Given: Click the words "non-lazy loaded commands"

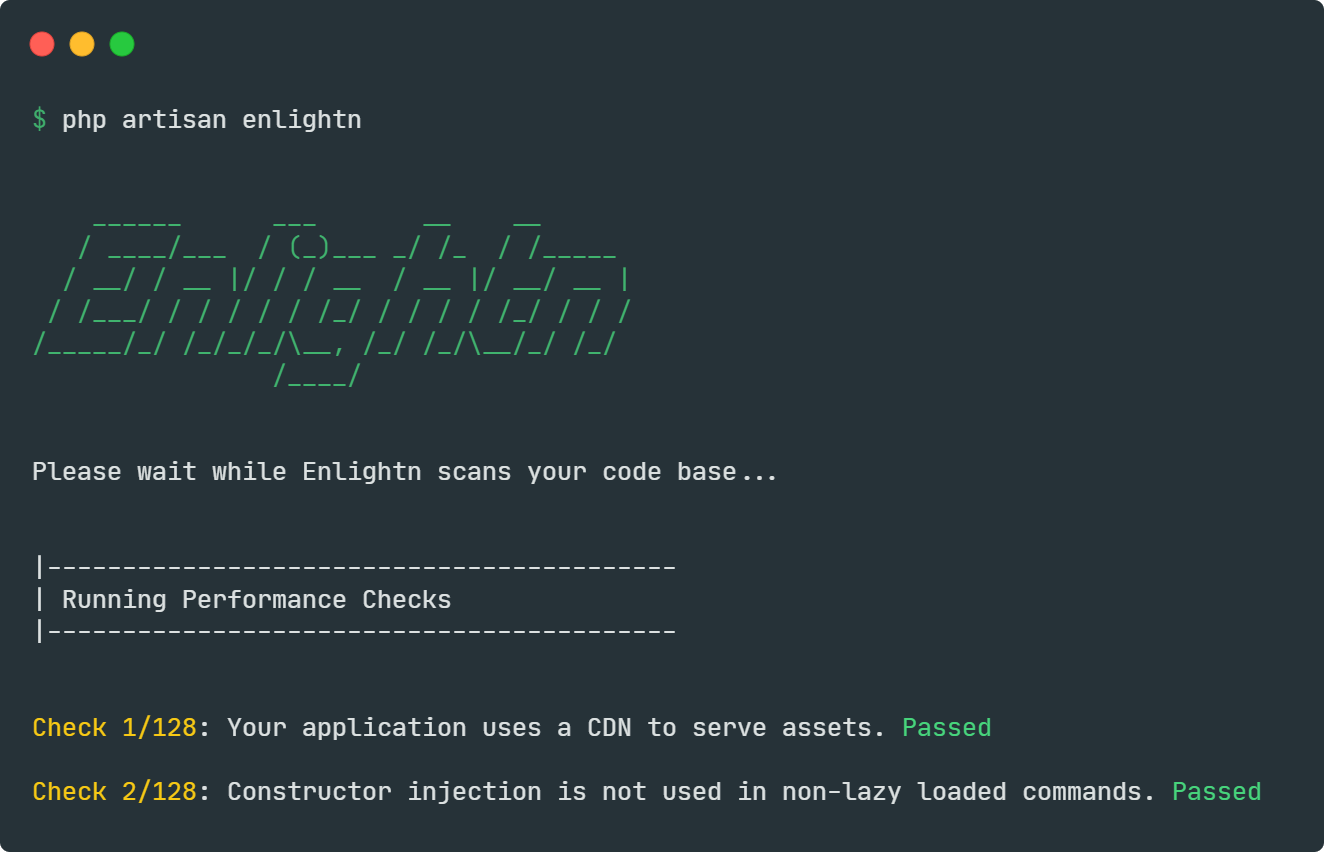Looking at the screenshot, I should tap(960, 792).
